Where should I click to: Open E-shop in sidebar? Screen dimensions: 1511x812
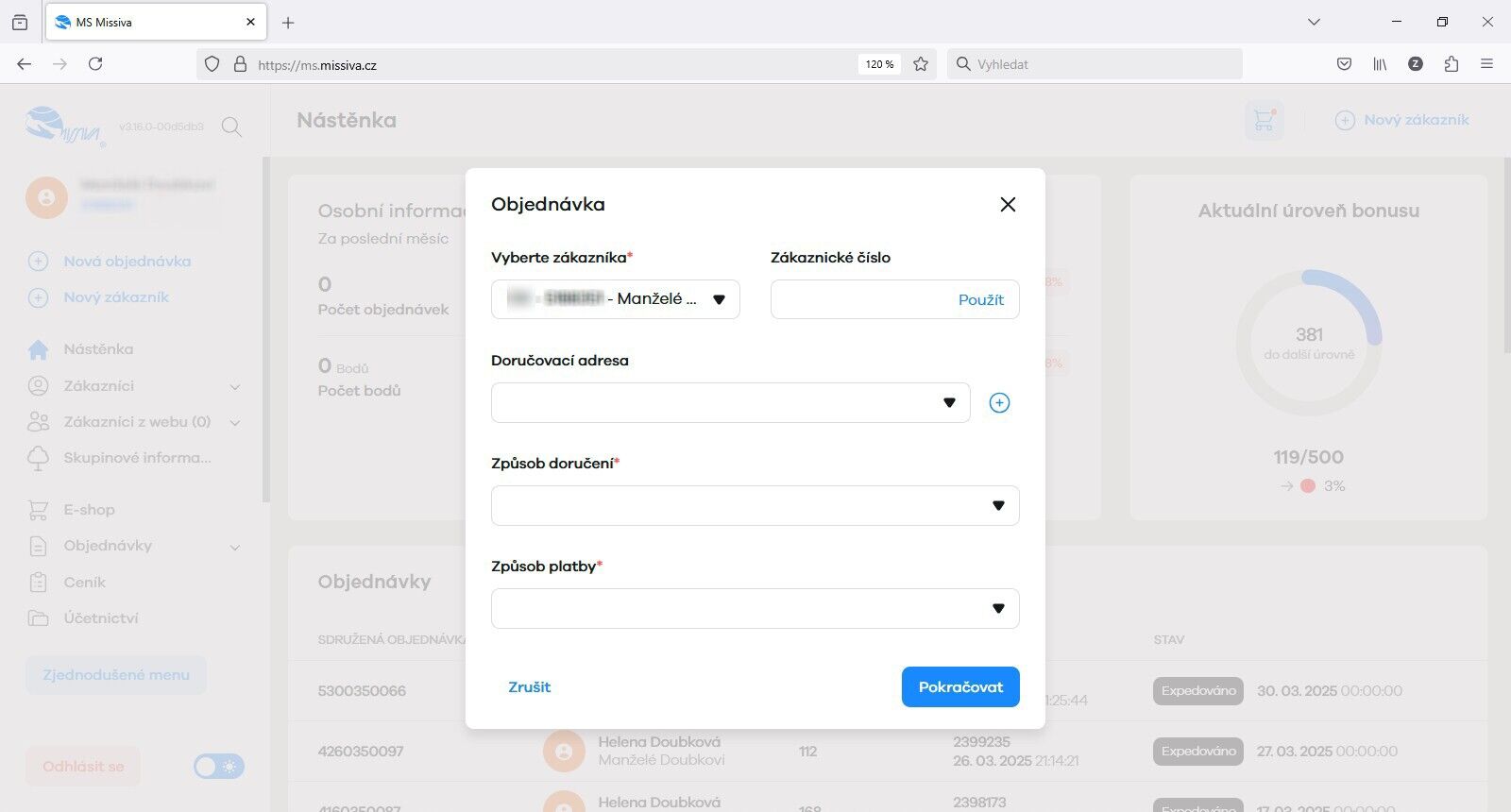click(x=89, y=510)
